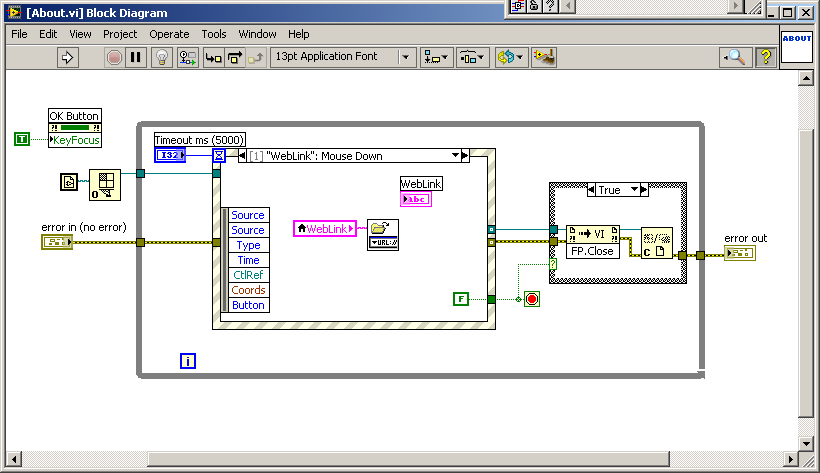Select the error in cluster terminal
Screen dimensions: 820x473
click(x=57, y=242)
